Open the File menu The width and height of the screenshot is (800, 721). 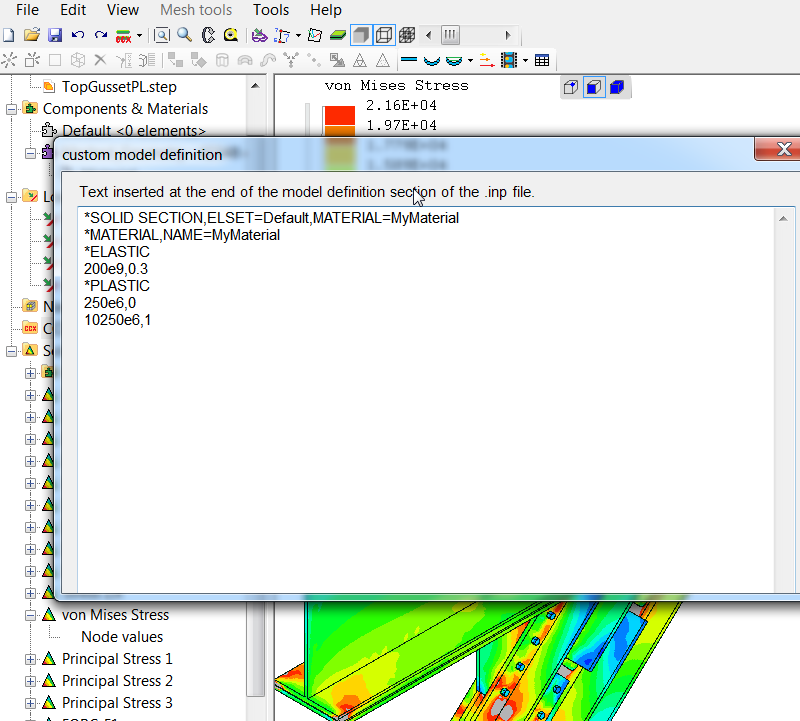coord(27,10)
